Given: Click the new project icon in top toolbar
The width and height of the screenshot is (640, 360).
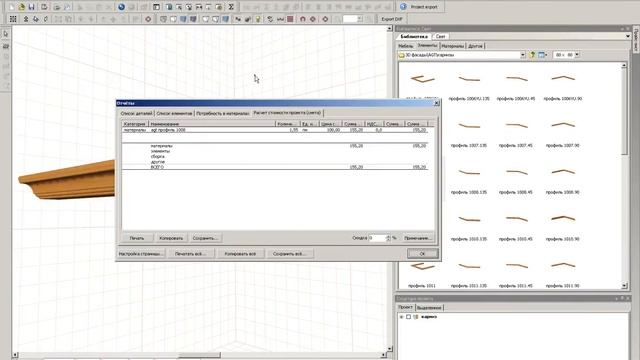Looking at the screenshot, I should (x=12, y=7).
